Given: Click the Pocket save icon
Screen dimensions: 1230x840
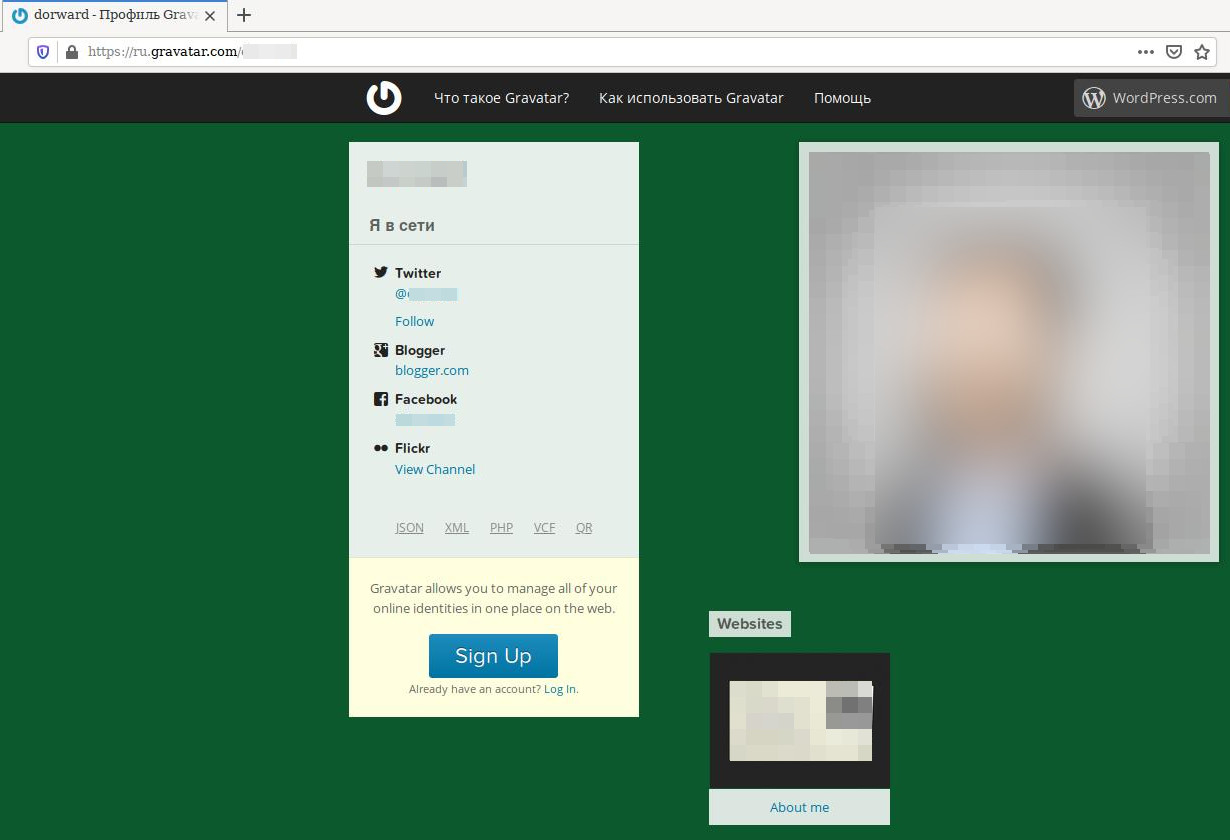Looking at the screenshot, I should click(1175, 52).
